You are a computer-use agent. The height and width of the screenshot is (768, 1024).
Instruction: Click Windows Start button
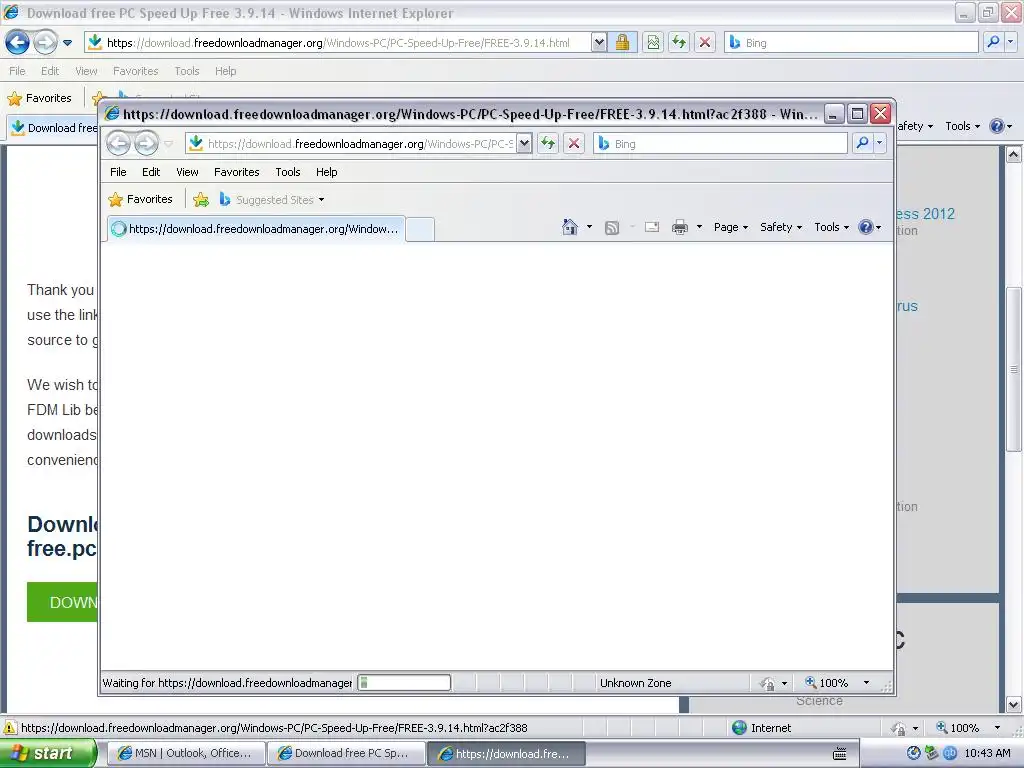[48, 753]
